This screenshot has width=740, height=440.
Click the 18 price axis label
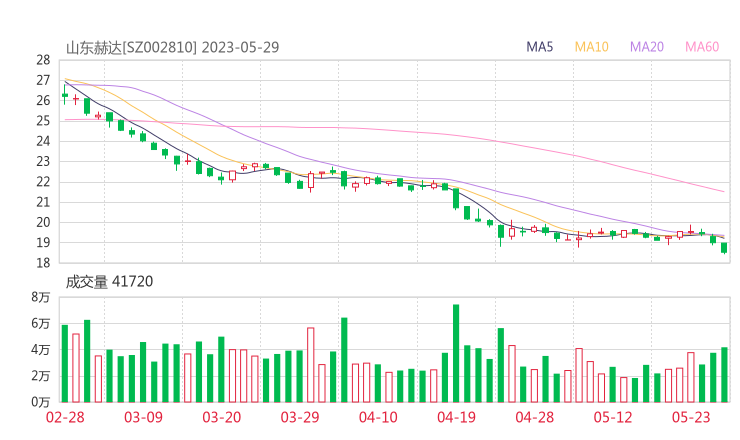pos(43,263)
